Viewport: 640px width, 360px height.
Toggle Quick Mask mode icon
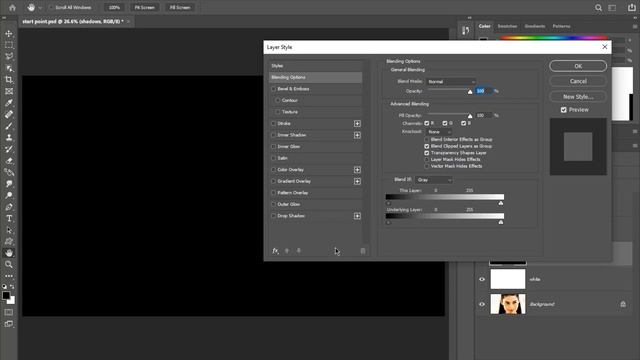pyautogui.click(x=9, y=312)
